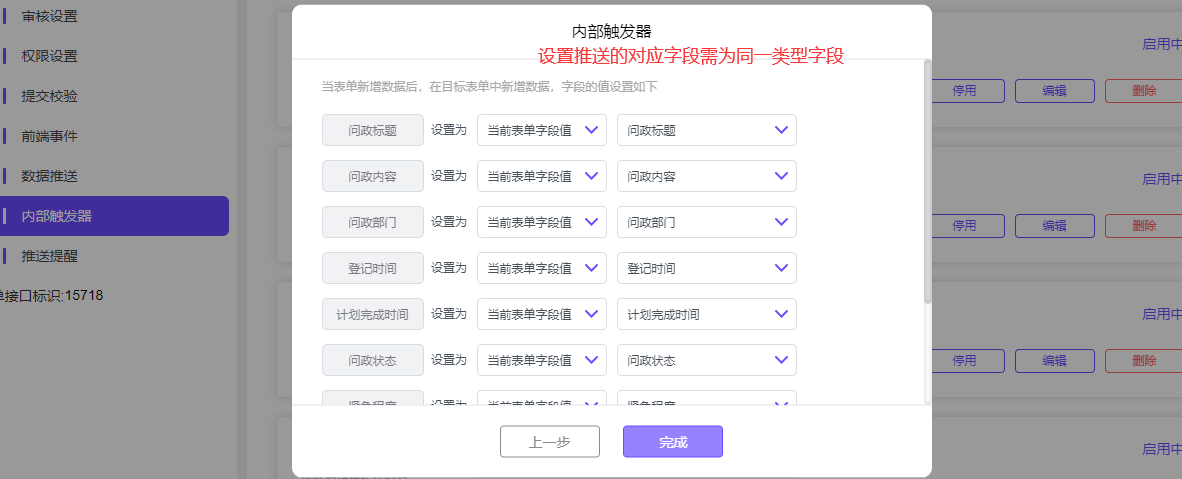Viewport: 1182px width, 479px height.
Task: Click the gray 问政标题 field on the left
Action: pyautogui.click(x=372, y=130)
